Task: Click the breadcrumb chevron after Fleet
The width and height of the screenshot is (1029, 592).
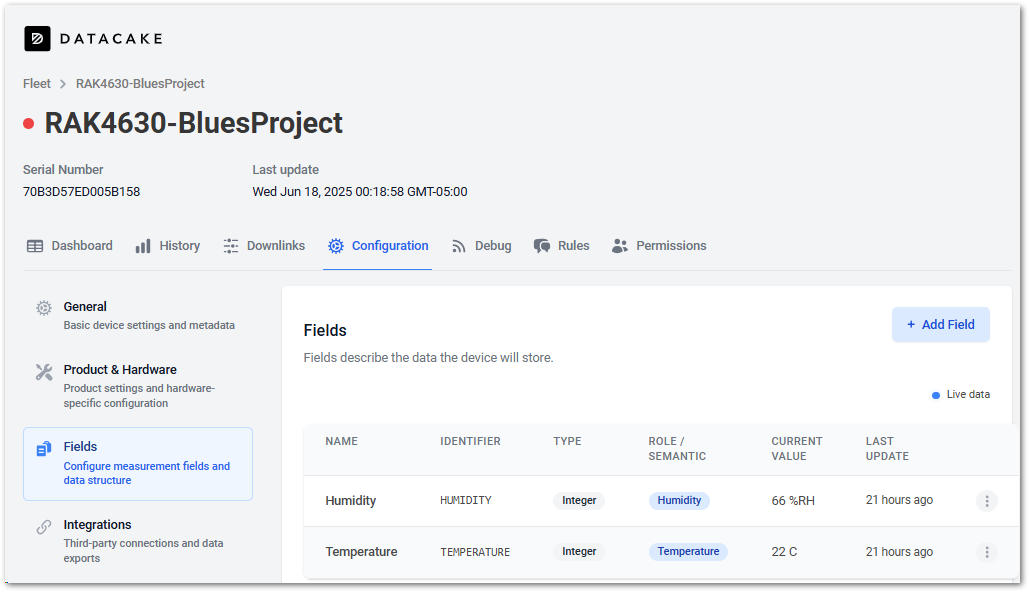Action: point(63,84)
